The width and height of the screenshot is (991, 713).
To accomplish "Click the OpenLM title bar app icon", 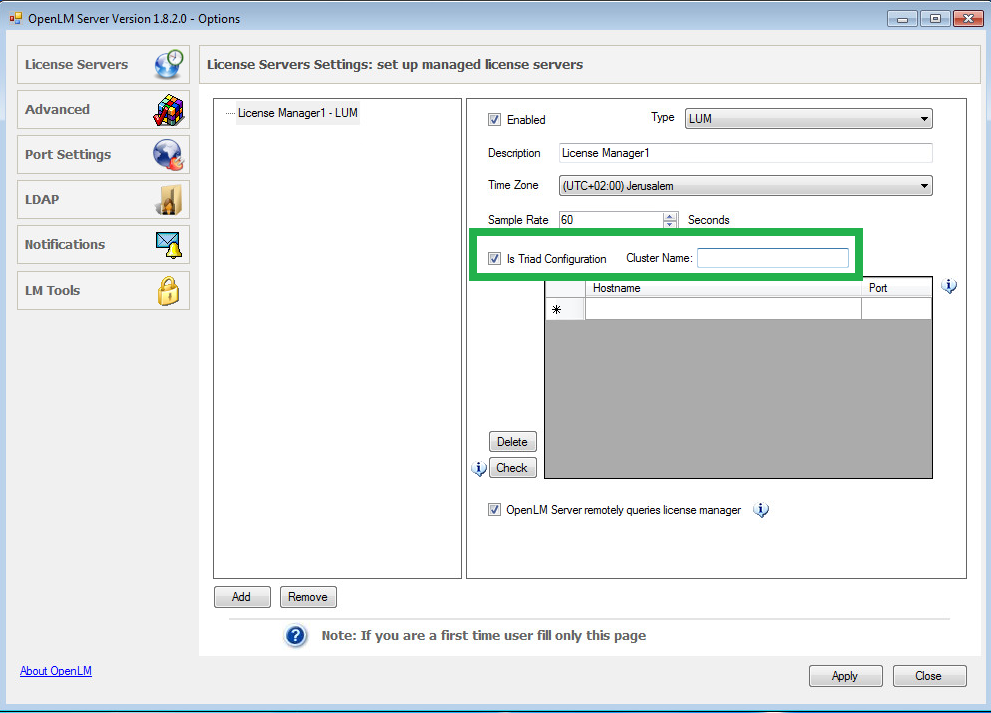I will tap(16, 18).
